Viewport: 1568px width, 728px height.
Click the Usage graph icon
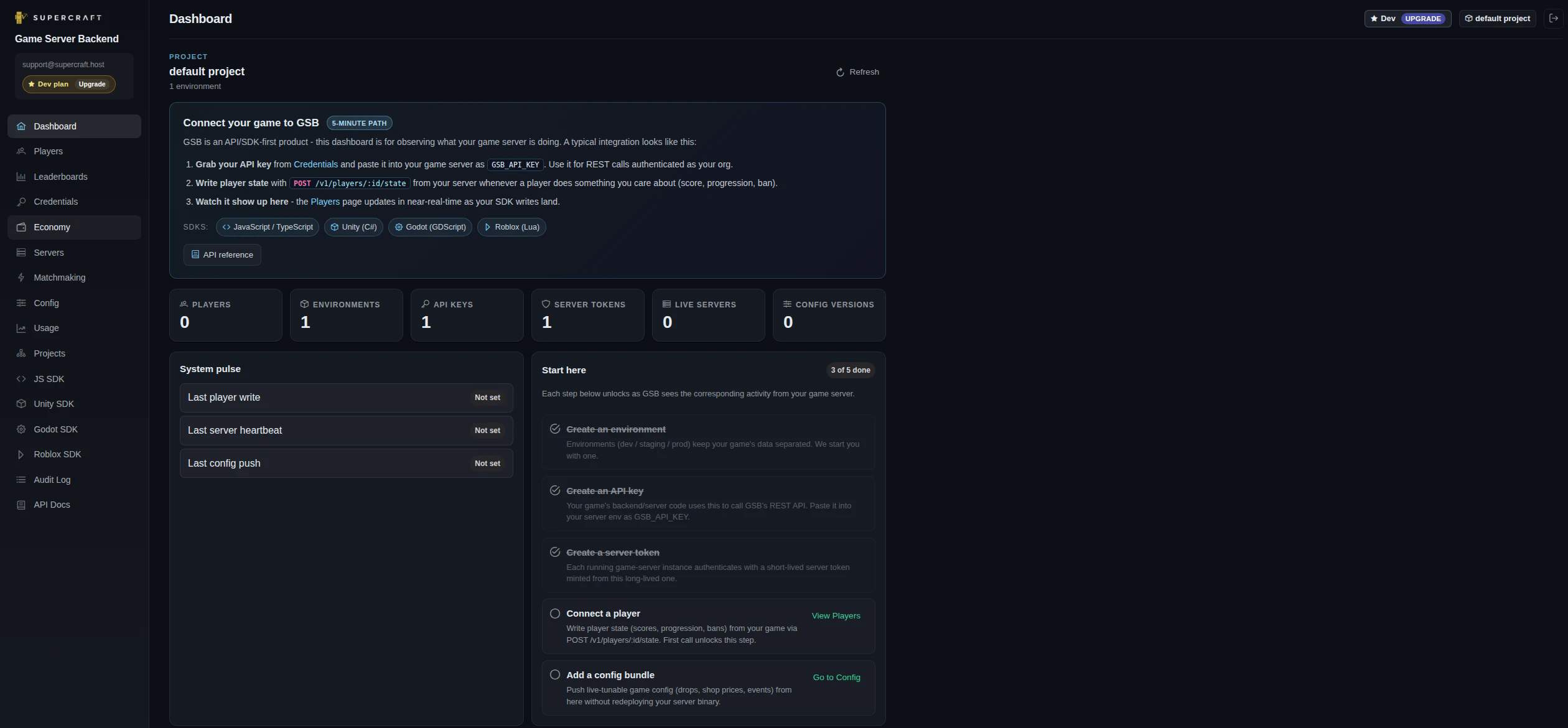pyautogui.click(x=21, y=328)
